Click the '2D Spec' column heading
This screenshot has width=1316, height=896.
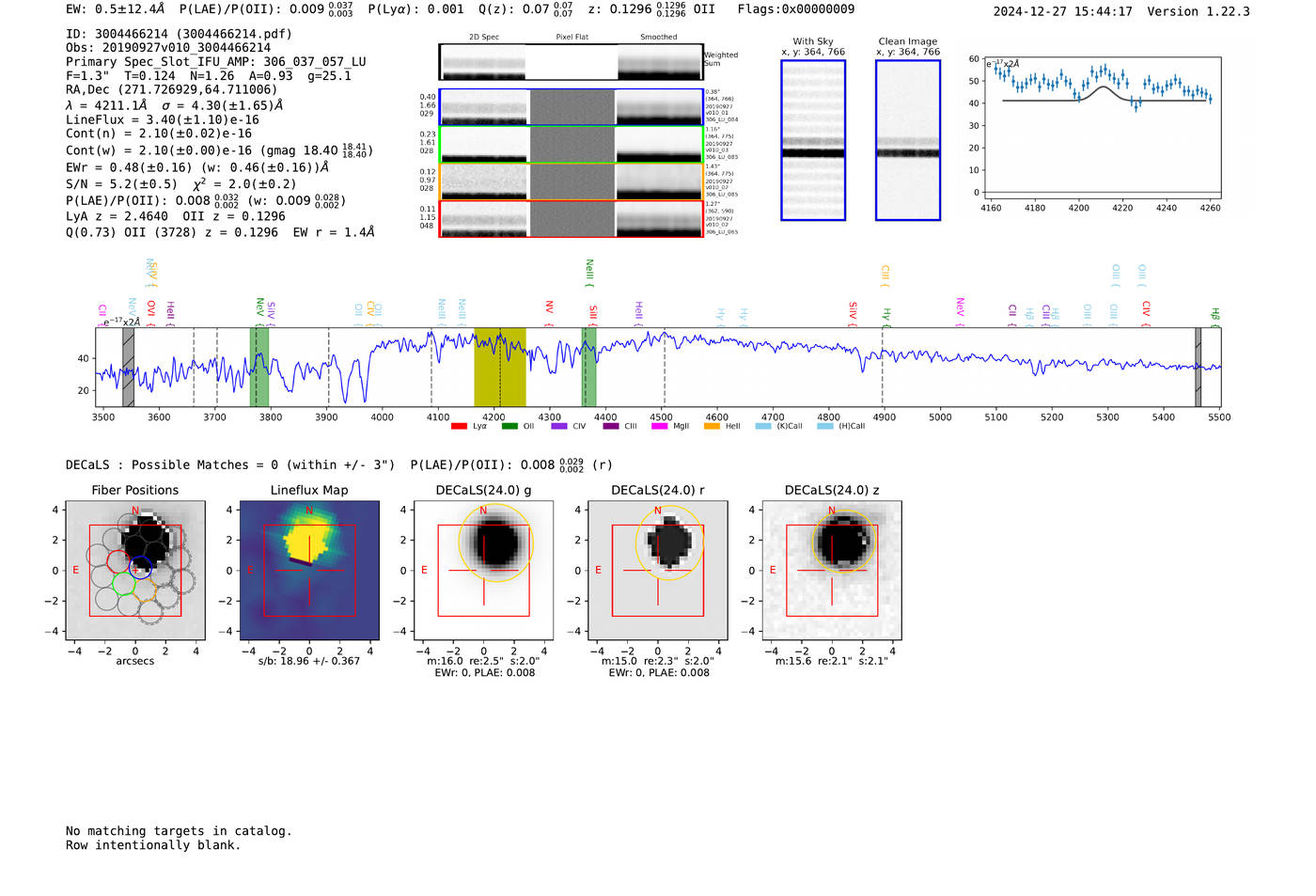click(x=484, y=38)
